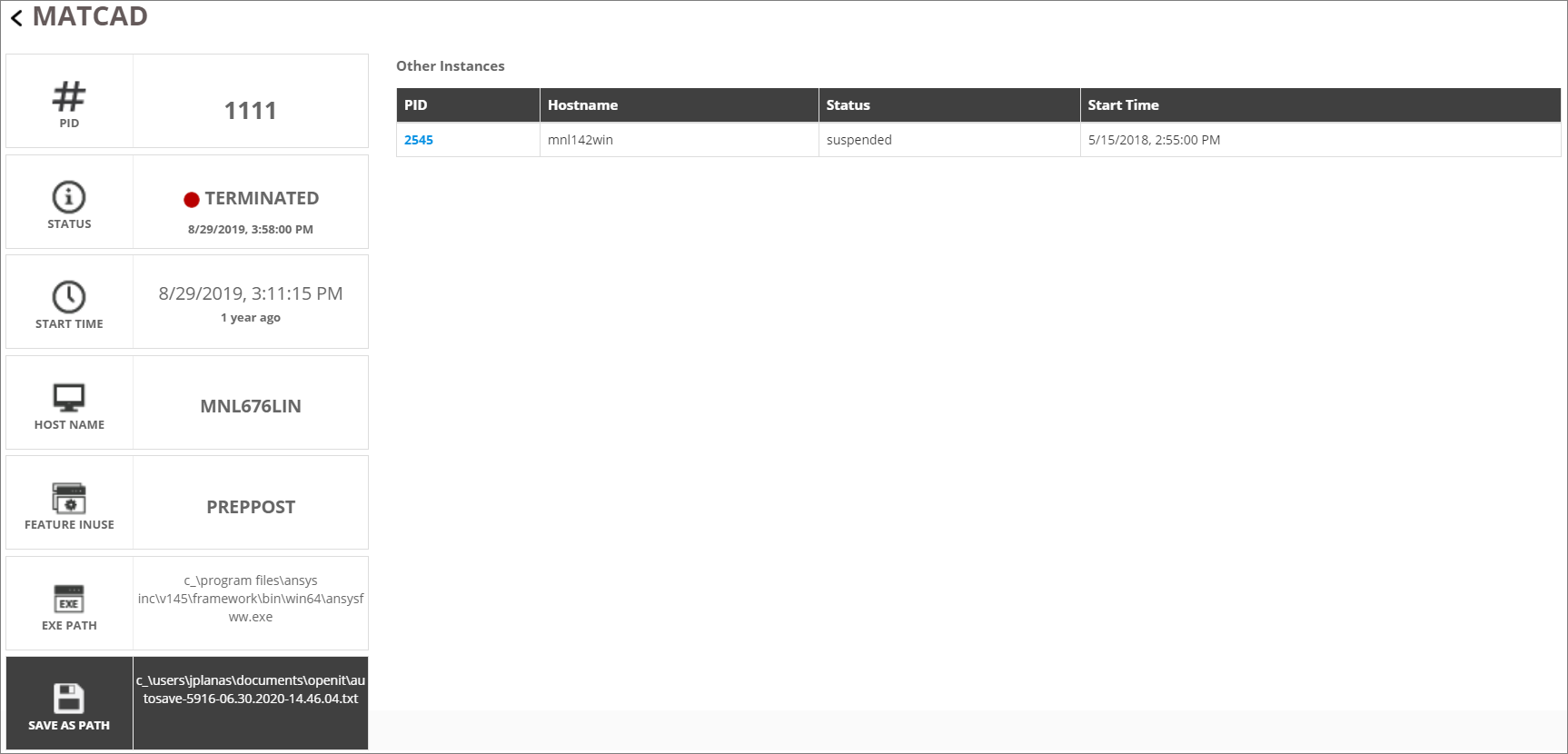Image resolution: width=1568 pixels, height=754 pixels.
Task: Click the EXE Path icon
Action: (x=69, y=599)
